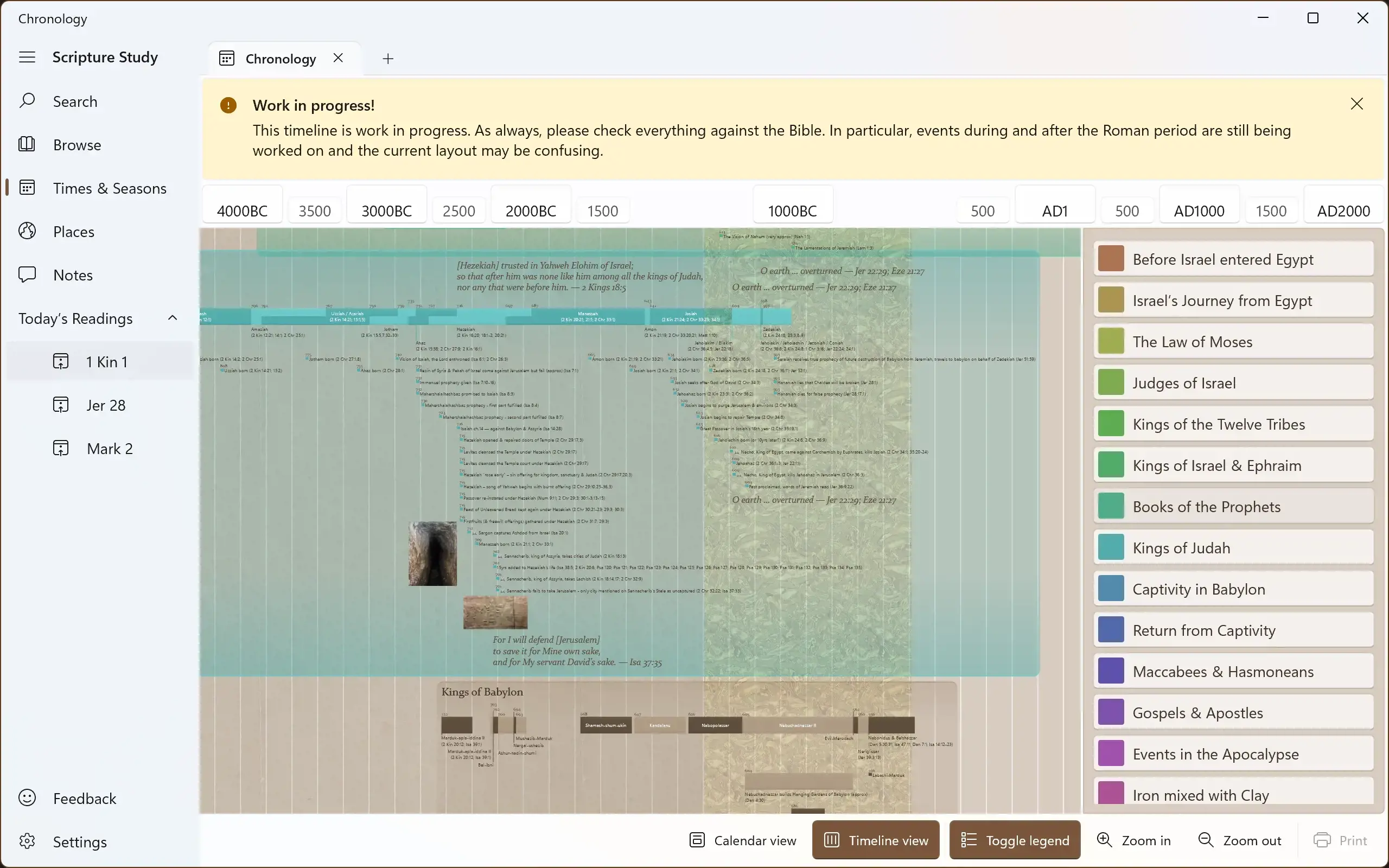
Task: Collapse the Today's Readings list
Action: point(172,317)
